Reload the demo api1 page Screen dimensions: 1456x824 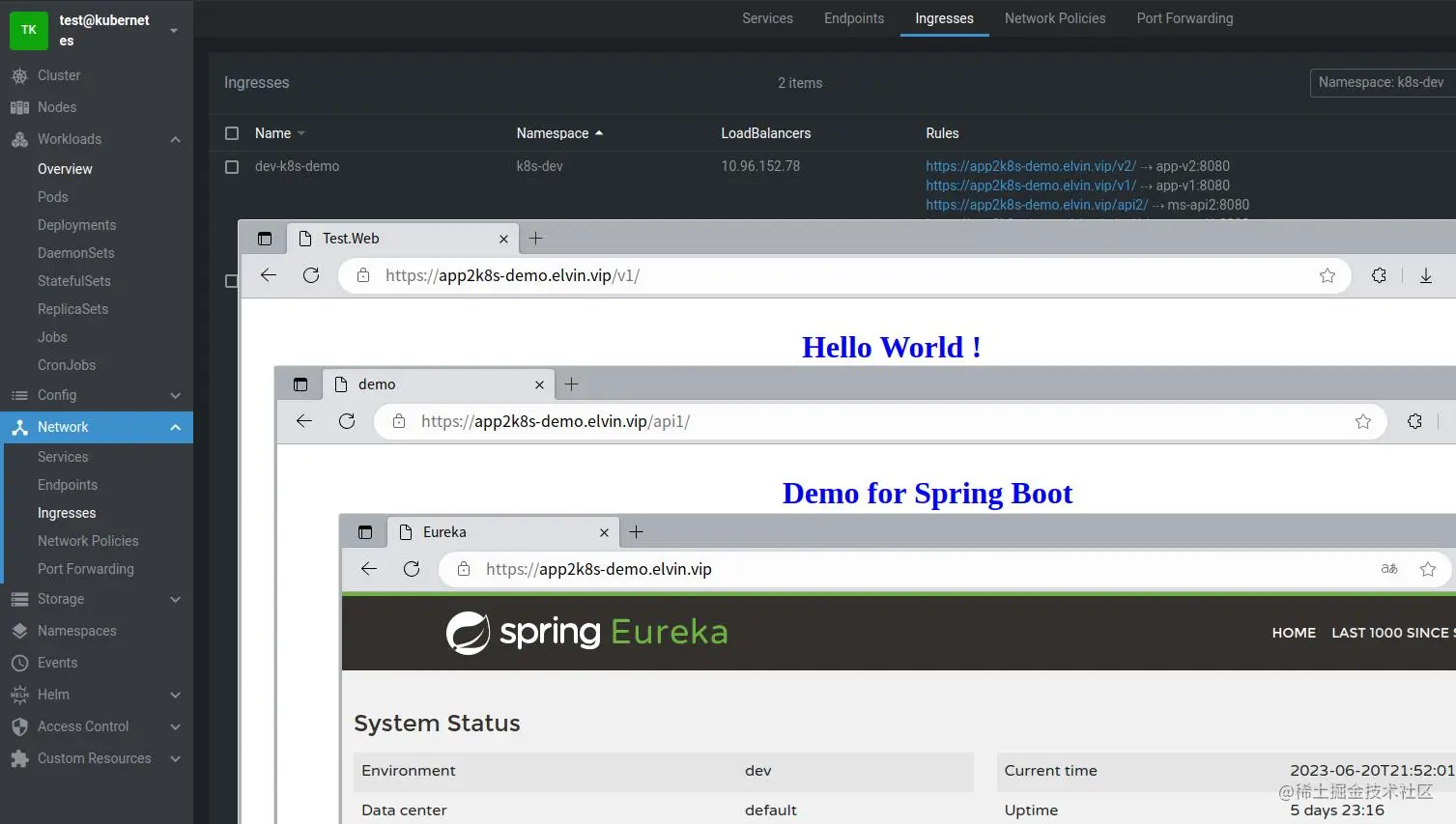coord(347,421)
